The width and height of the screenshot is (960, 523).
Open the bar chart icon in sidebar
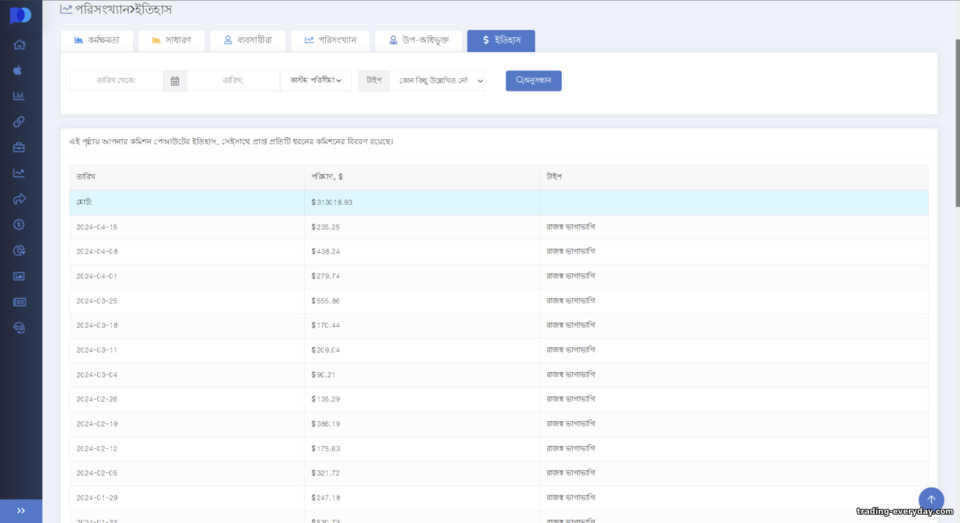19,96
